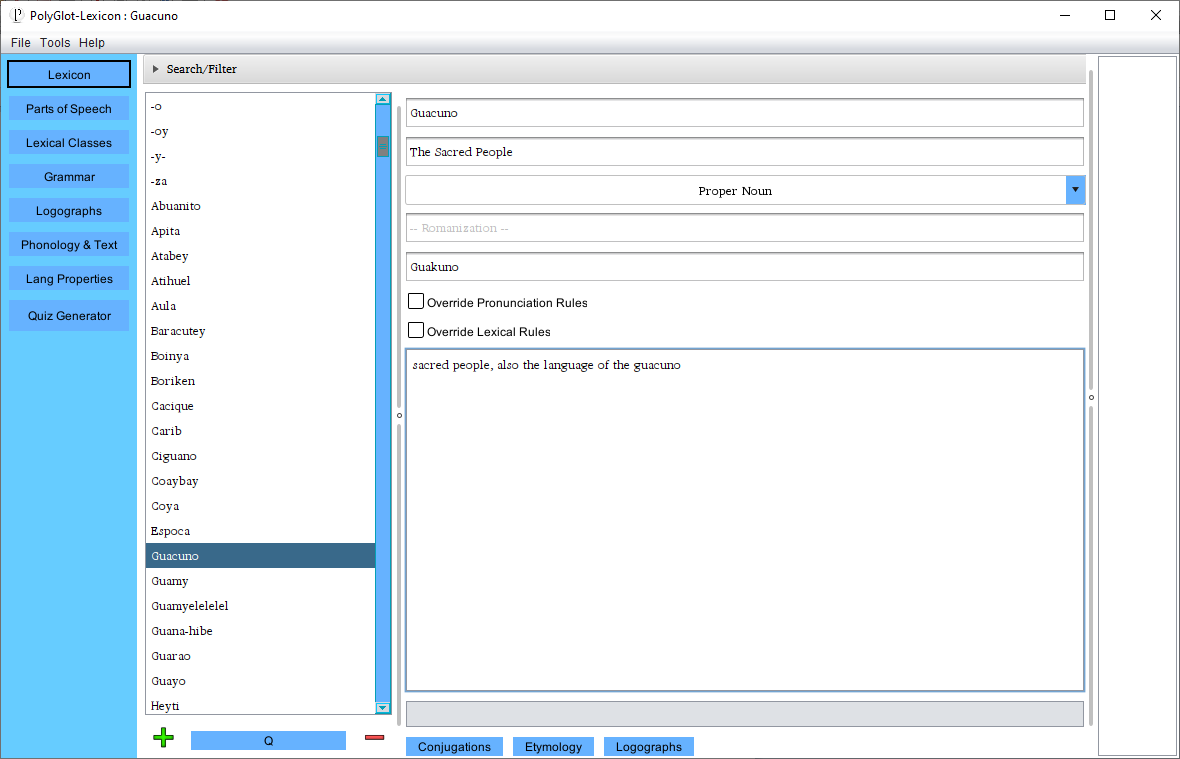Open the File menu
The height and width of the screenshot is (759, 1180).
pyautogui.click(x=21, y=43)
